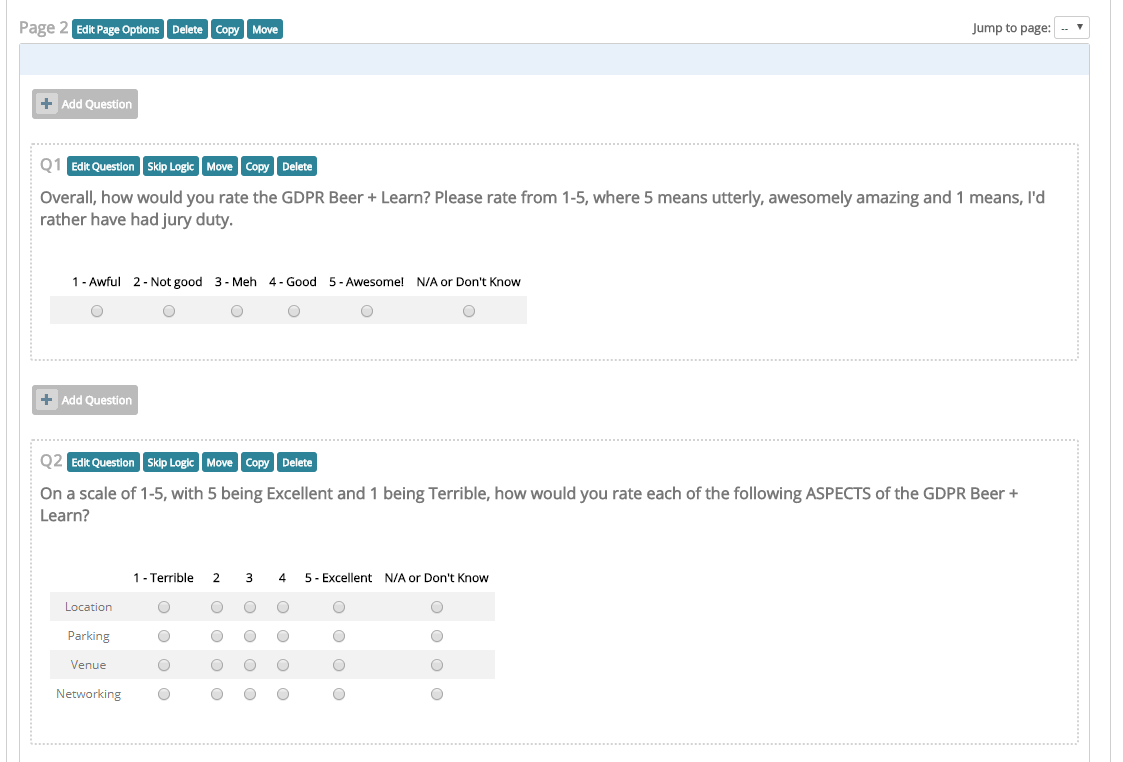Rate Location as '5 - Excellent'

pos(339,607)
